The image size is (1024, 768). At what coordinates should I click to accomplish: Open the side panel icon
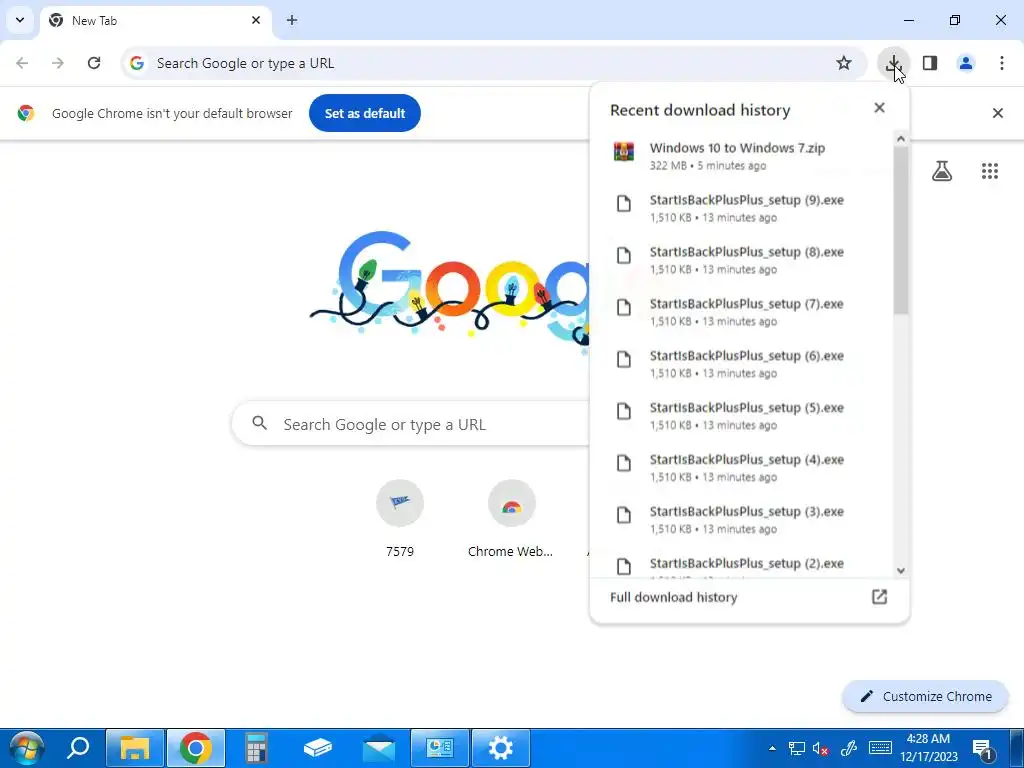click(x=929, y=63)
